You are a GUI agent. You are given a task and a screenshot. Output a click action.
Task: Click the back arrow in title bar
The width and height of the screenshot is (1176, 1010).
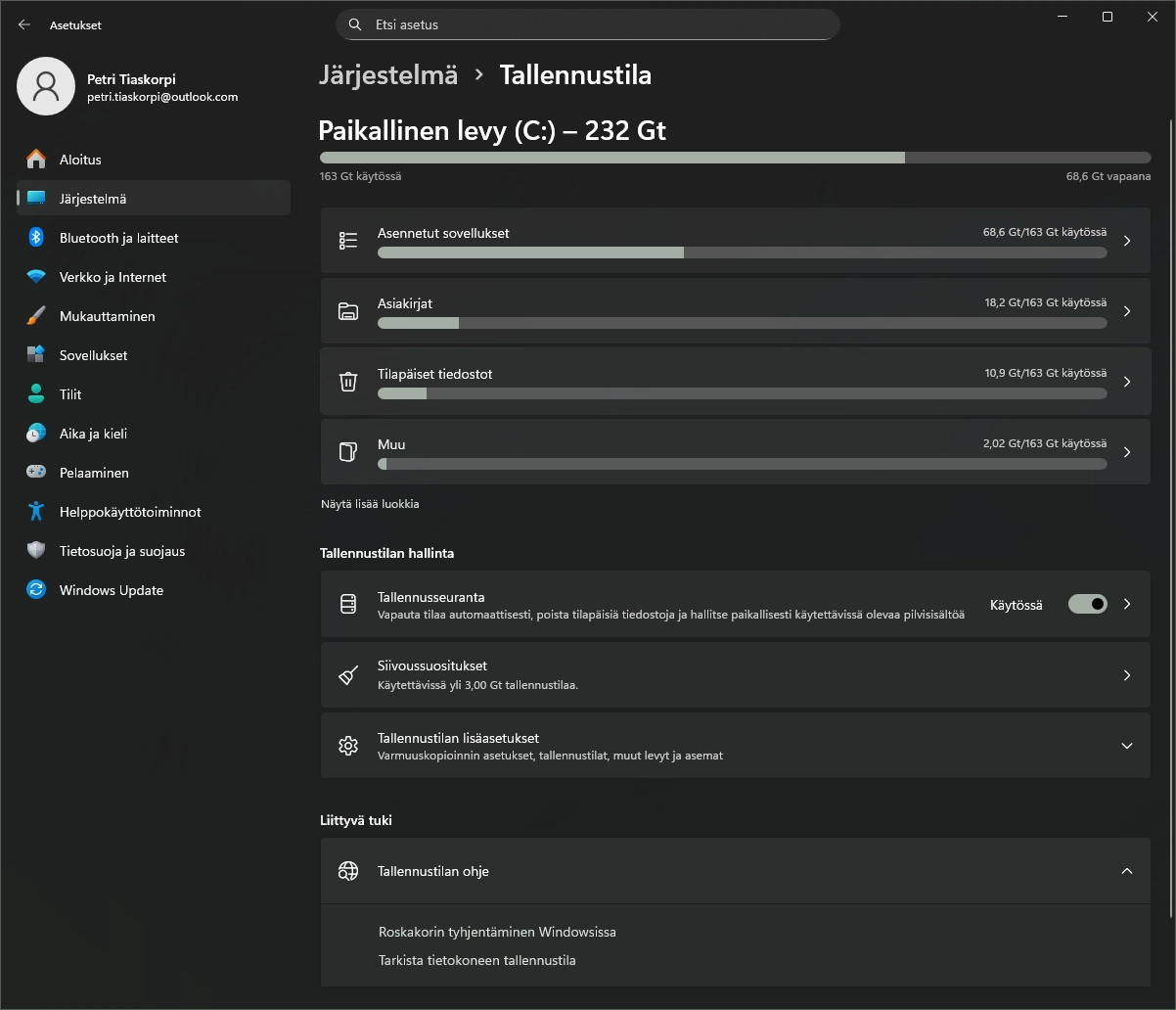24,25
